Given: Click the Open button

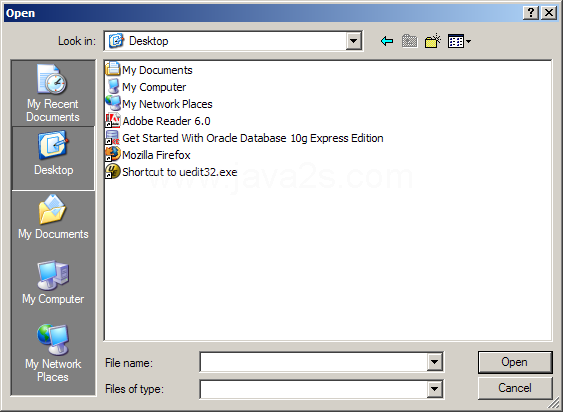Looking at the screenshot, I should pos(515,362).
